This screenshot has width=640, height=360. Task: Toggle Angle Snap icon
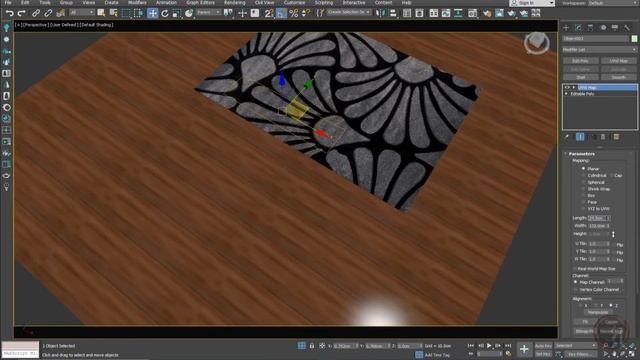pos(281,13)
